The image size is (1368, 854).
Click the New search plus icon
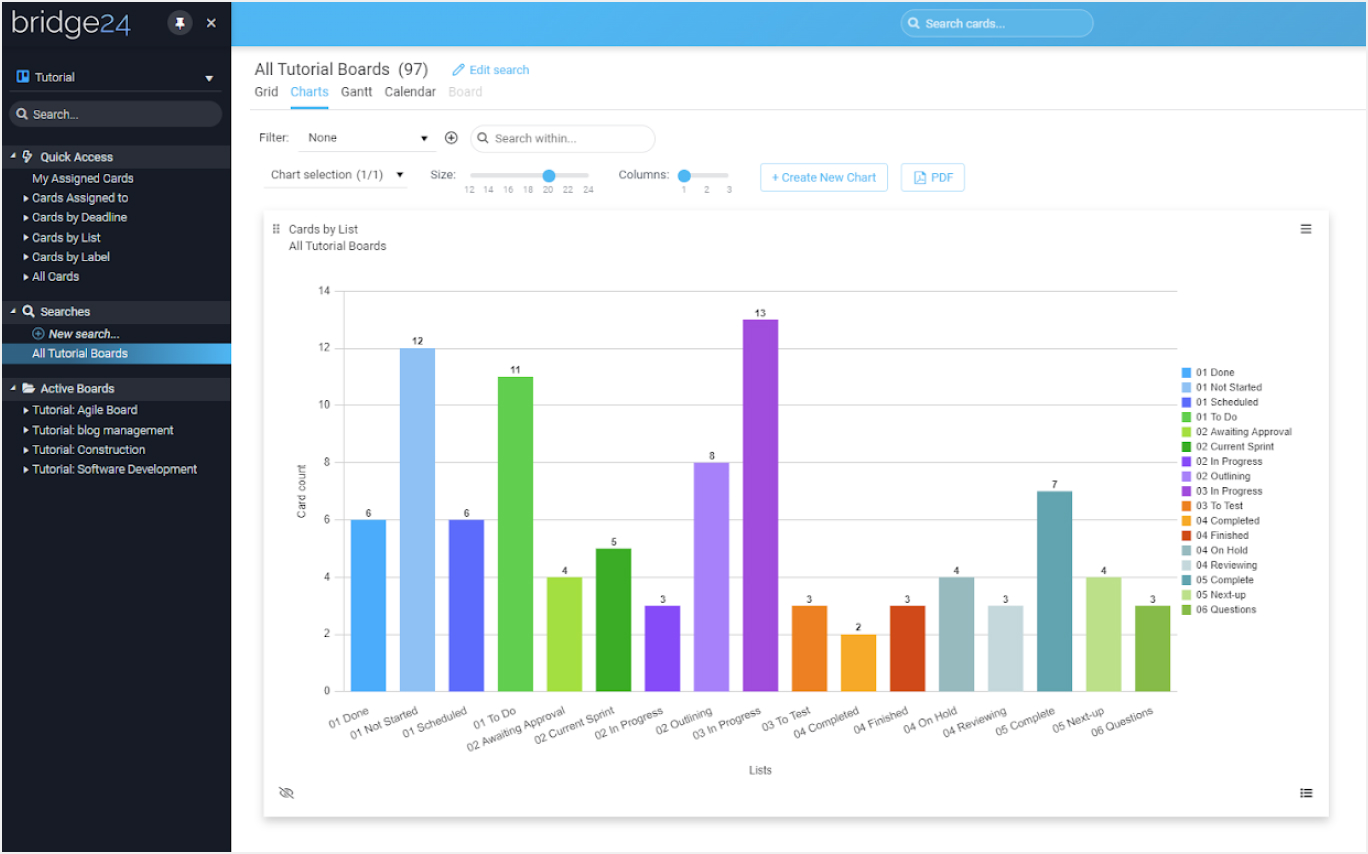click(x=39, y=334)
